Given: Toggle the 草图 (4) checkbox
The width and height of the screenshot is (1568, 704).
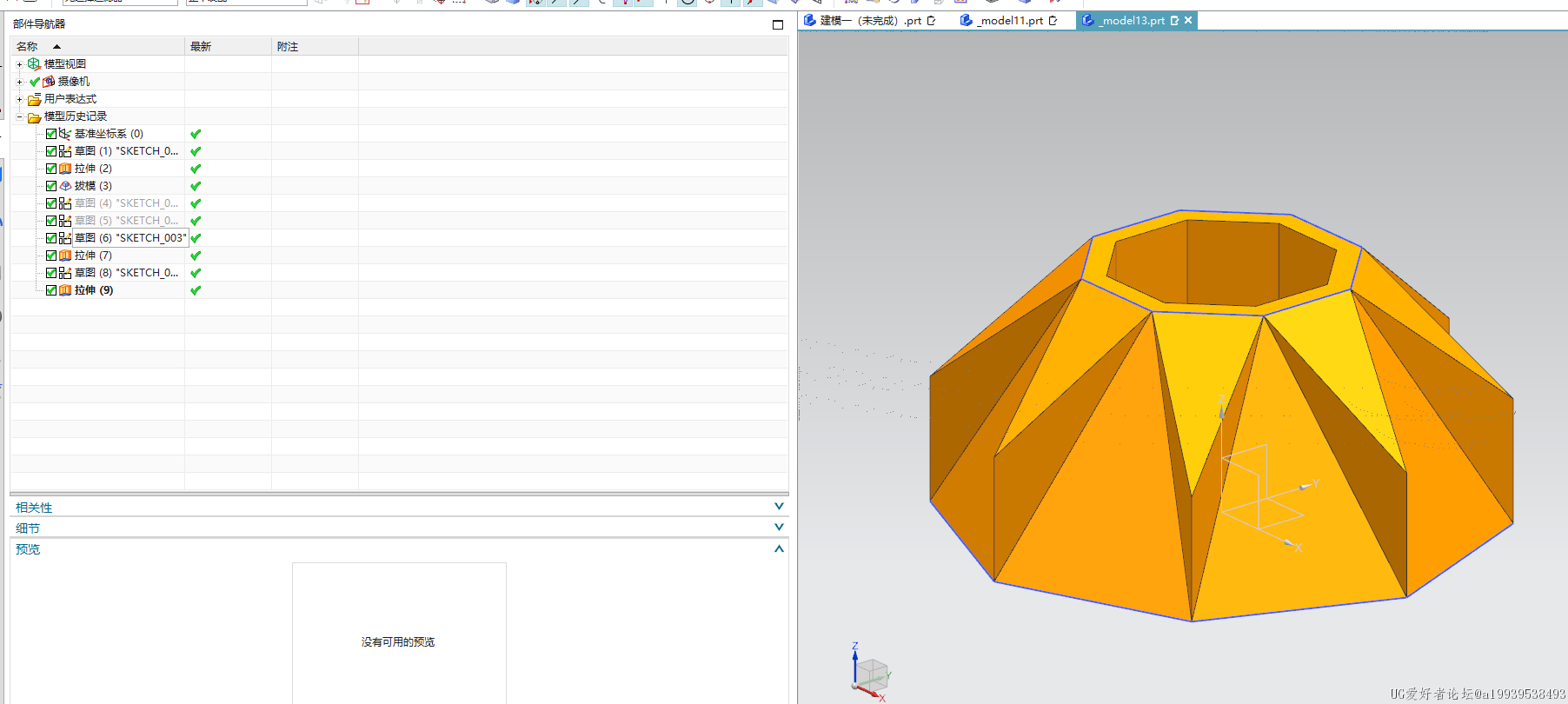Looking at the screenshot, I should [51, 203].
